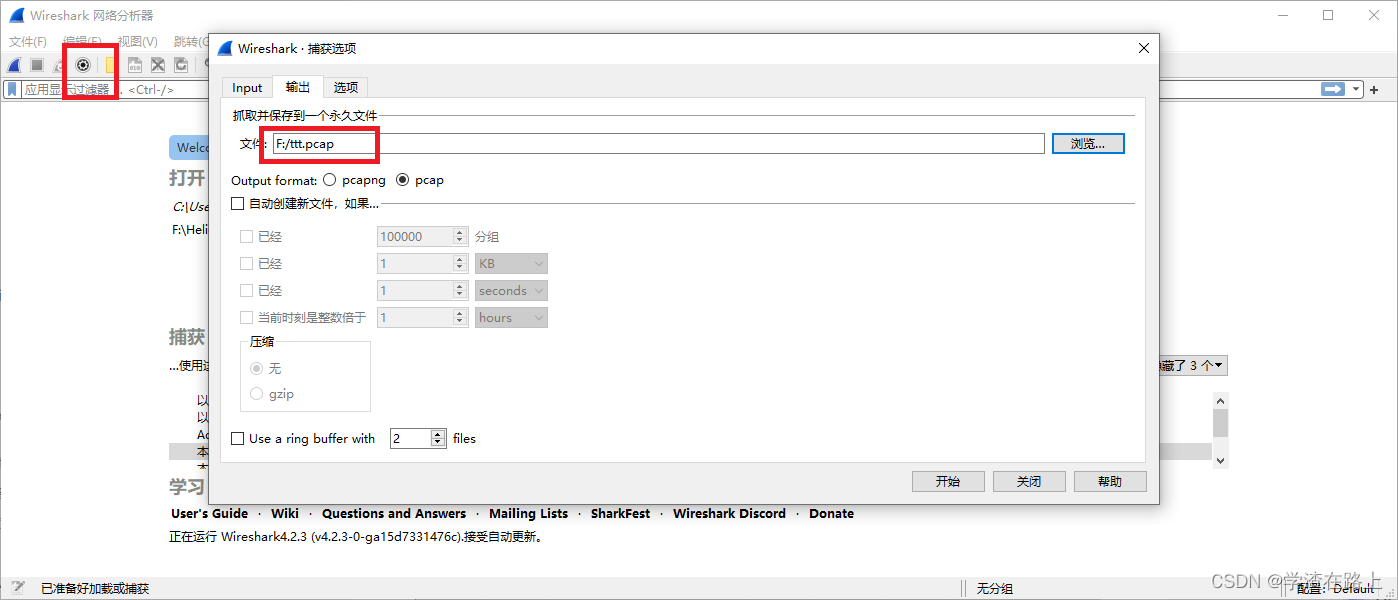The width and height of the screenshot is (1398, 600).
Task: Click 配置: Default profile in status bar
Action: pos(1335,589)
